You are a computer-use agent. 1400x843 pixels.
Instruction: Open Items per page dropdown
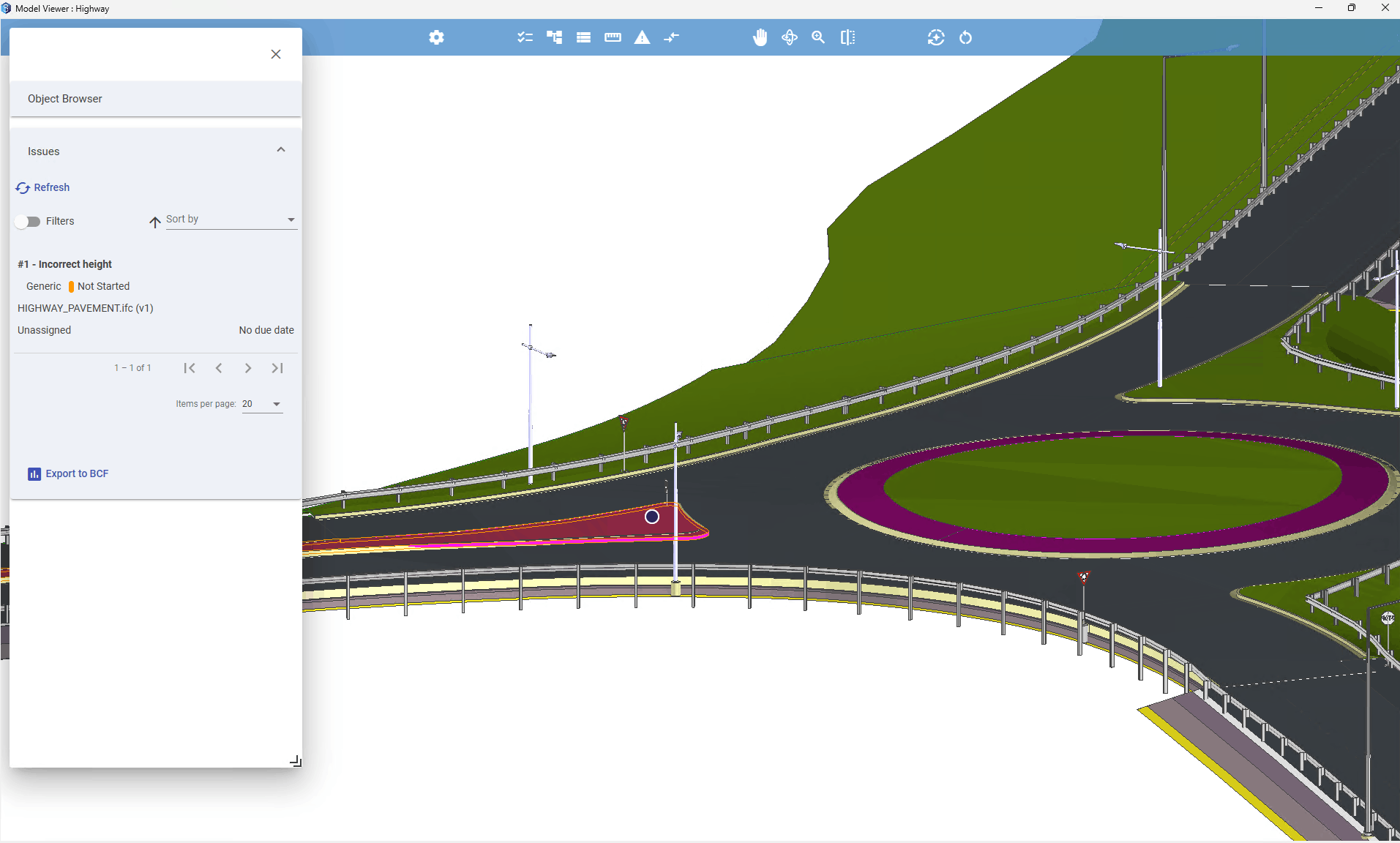tap(262, 404)
